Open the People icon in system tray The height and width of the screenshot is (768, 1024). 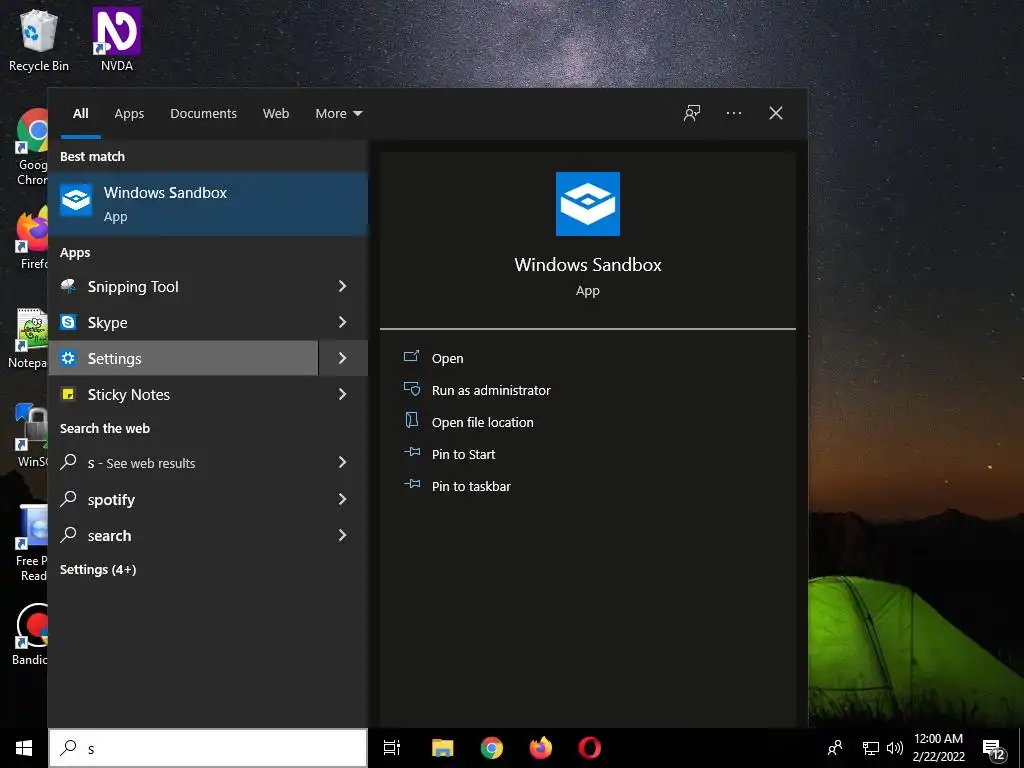(835, 748)
